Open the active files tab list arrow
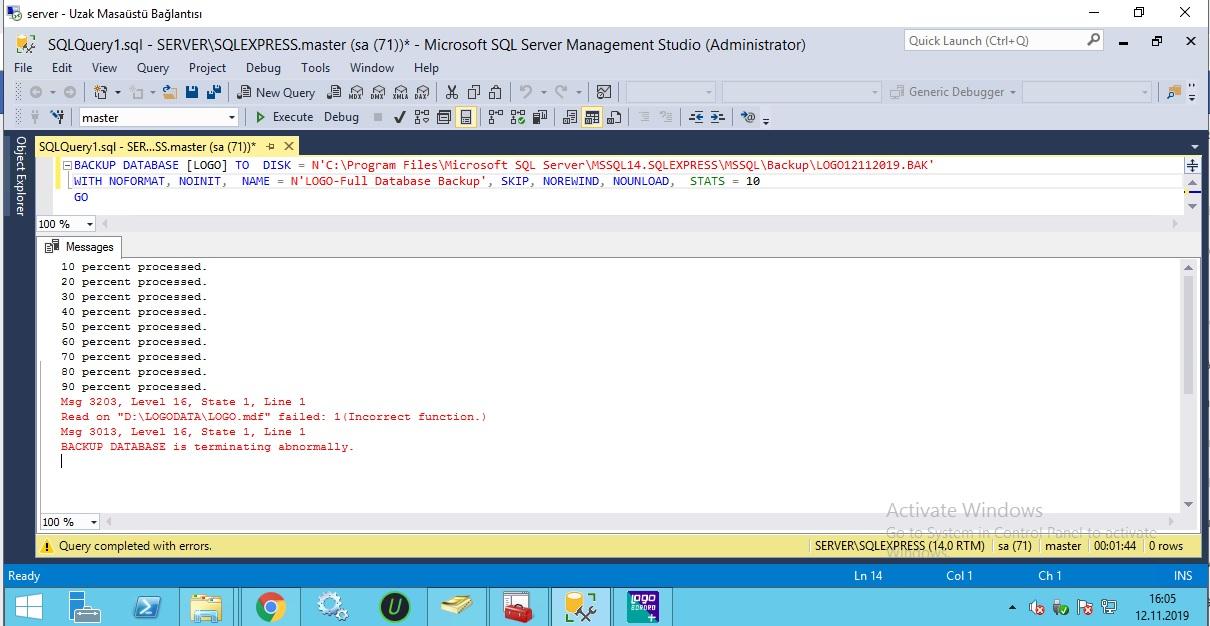 click(1194, 147)
